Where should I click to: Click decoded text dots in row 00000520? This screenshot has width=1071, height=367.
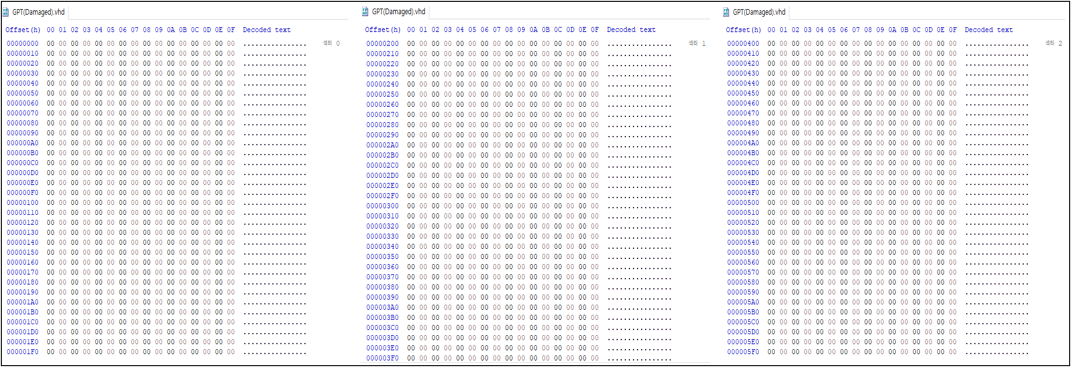997,223
